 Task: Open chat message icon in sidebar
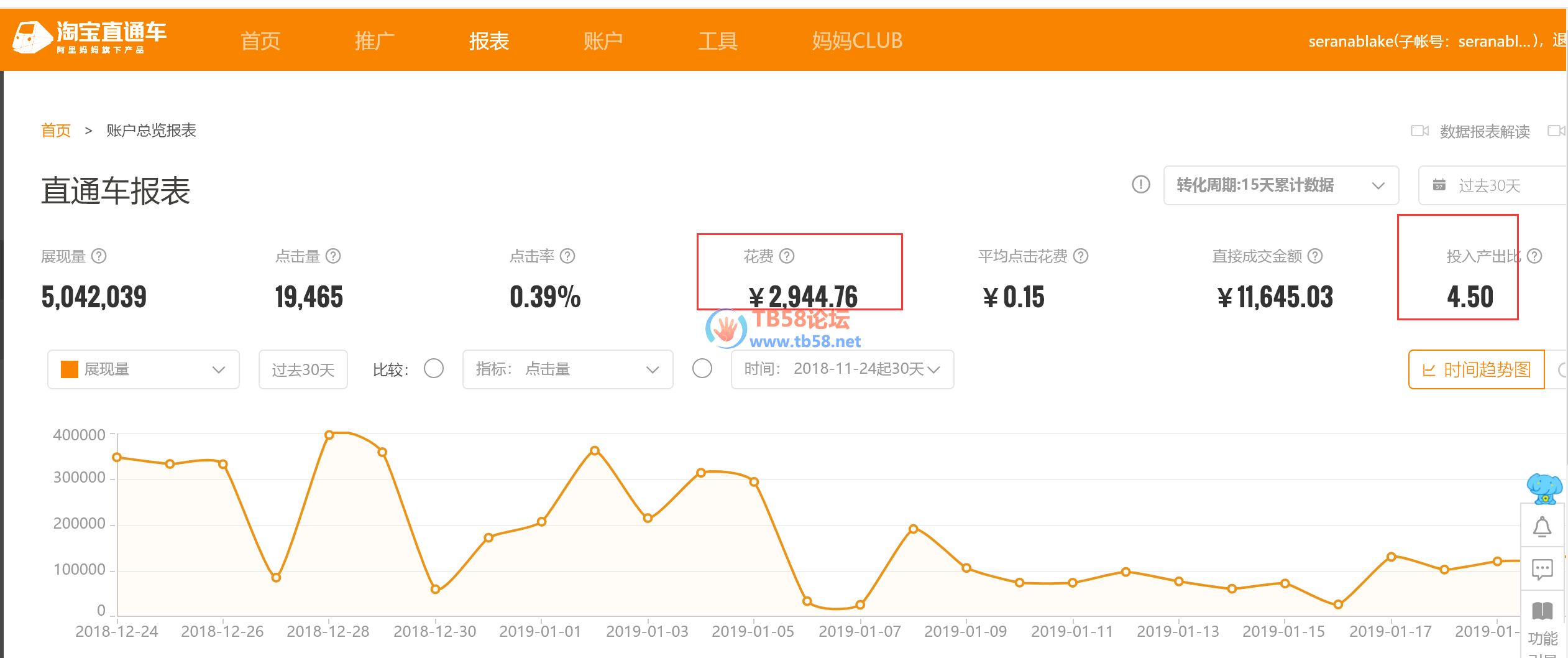pos(1542,569)
